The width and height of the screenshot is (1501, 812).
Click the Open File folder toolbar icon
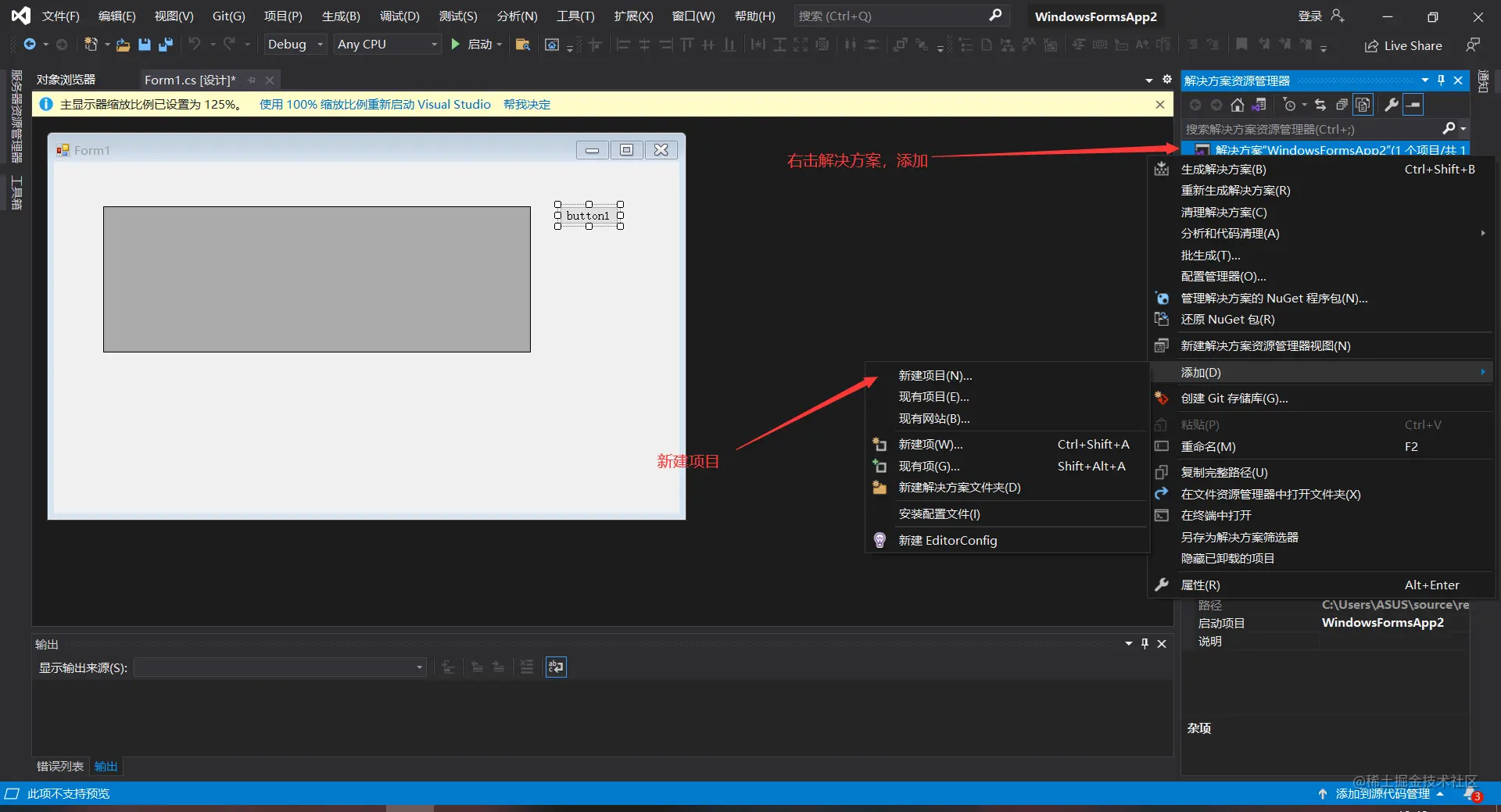pos(123,45)
